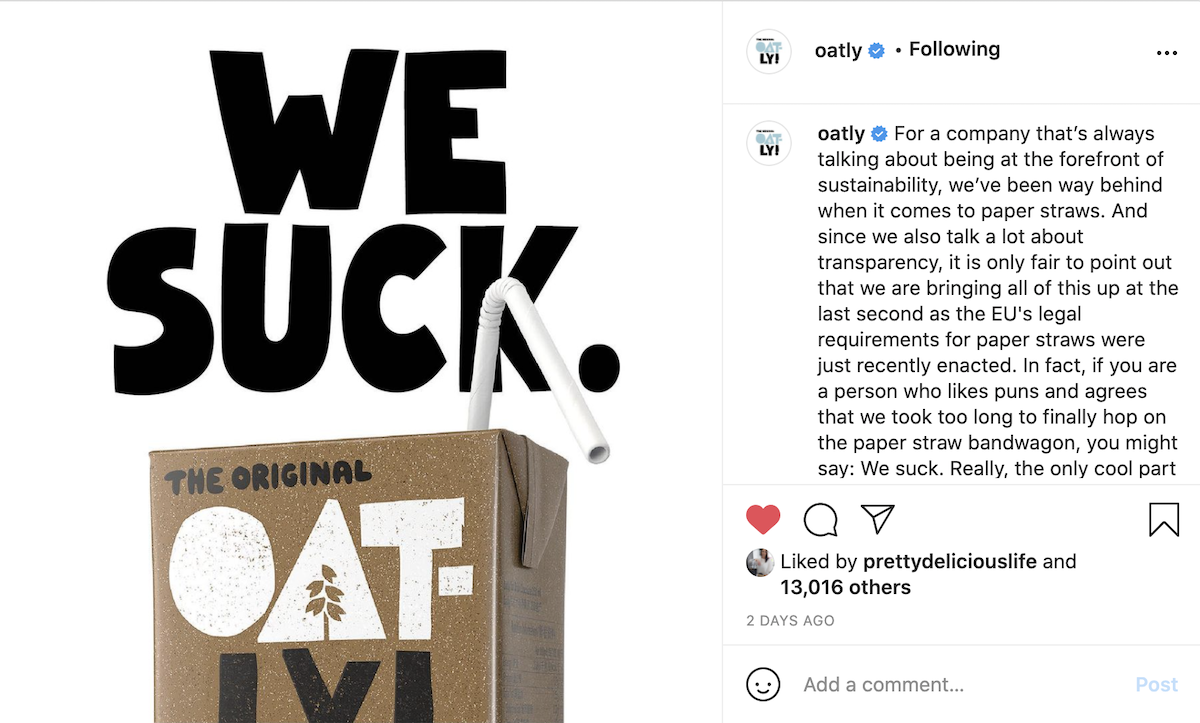Toggle the Following status button
Viewport: 1200px width, 723px height.
point(954,50)
